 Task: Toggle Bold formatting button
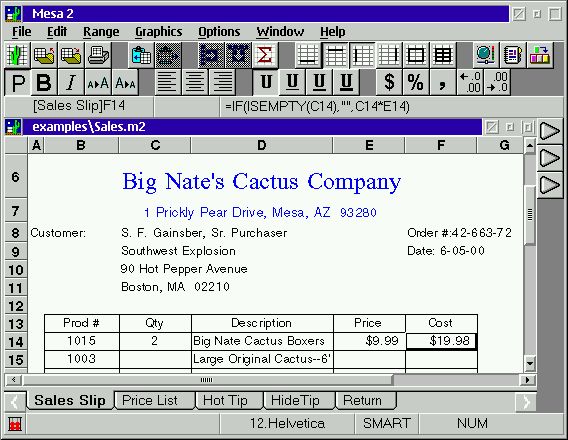(44, 82)
